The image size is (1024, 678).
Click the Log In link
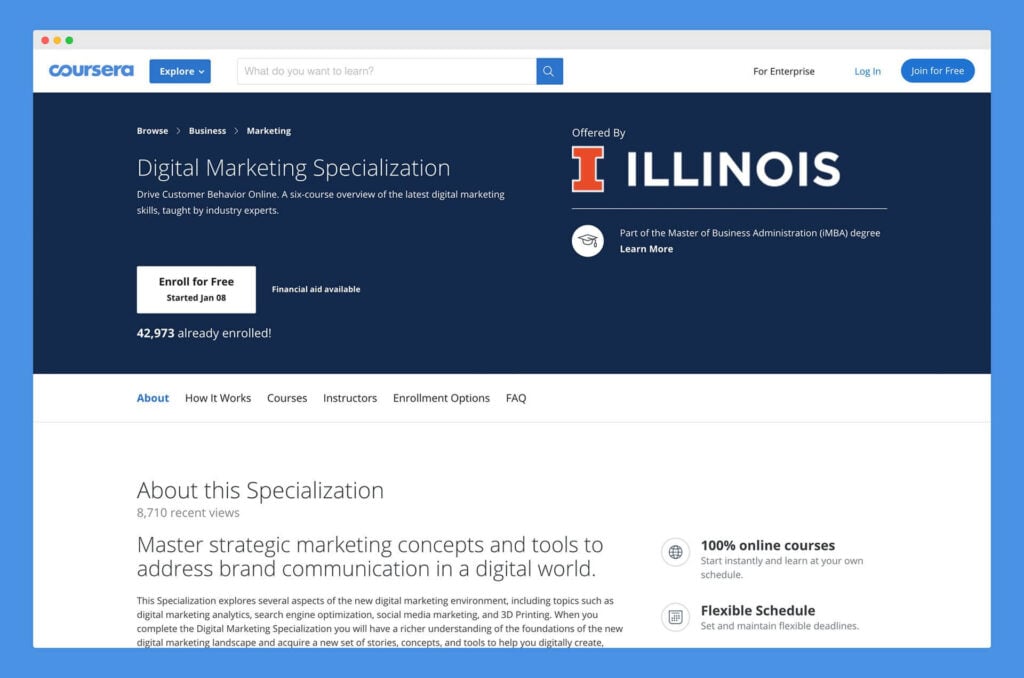click(x=867, y=71)
